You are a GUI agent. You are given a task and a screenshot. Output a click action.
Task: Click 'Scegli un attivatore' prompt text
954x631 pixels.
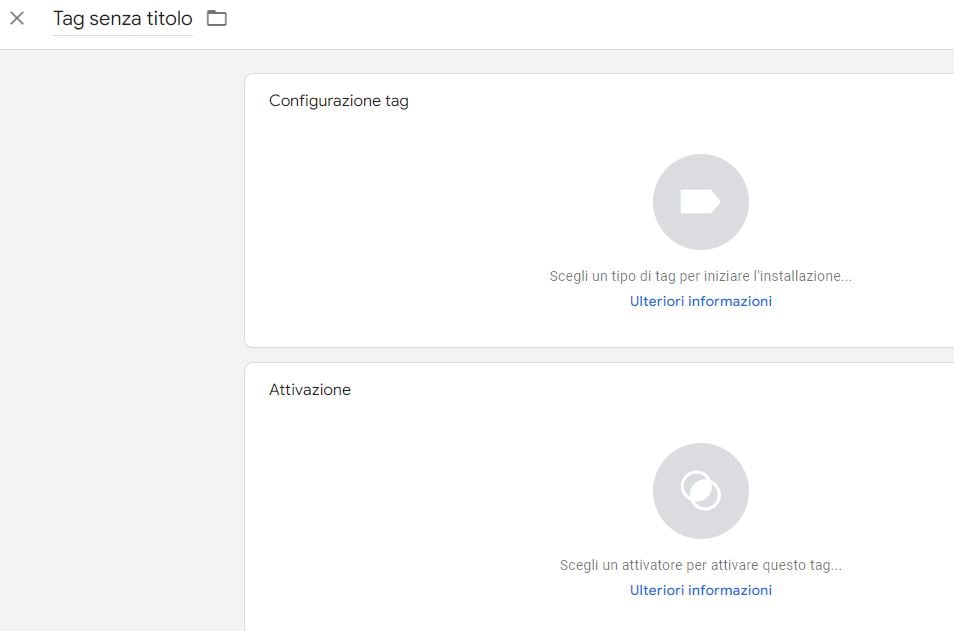pos(622,565)
